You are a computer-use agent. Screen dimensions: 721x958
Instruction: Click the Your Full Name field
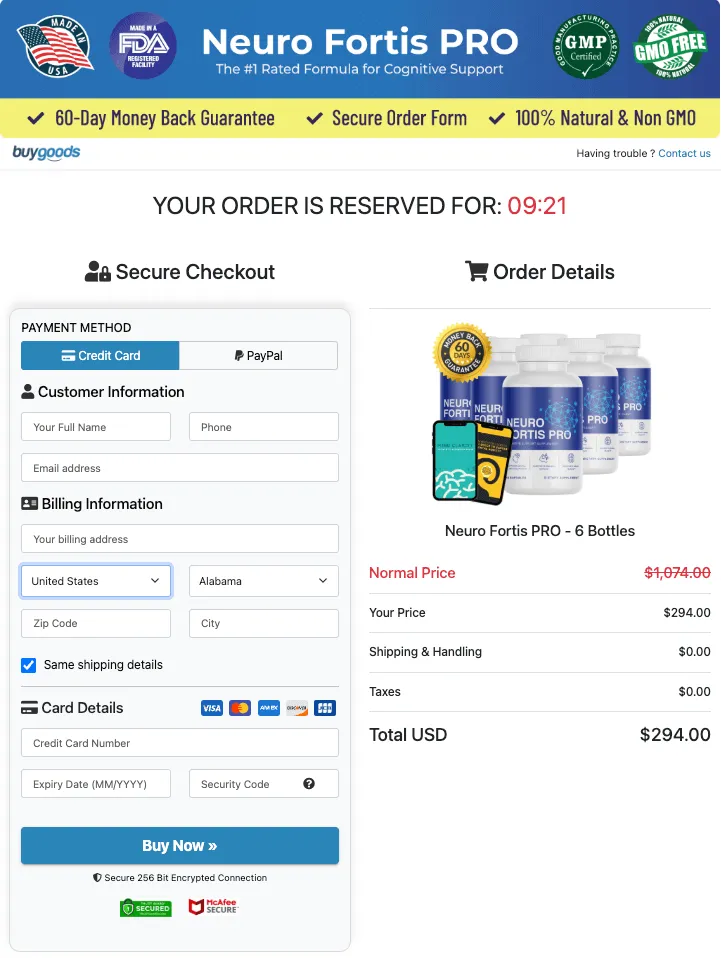coord(95,427)
